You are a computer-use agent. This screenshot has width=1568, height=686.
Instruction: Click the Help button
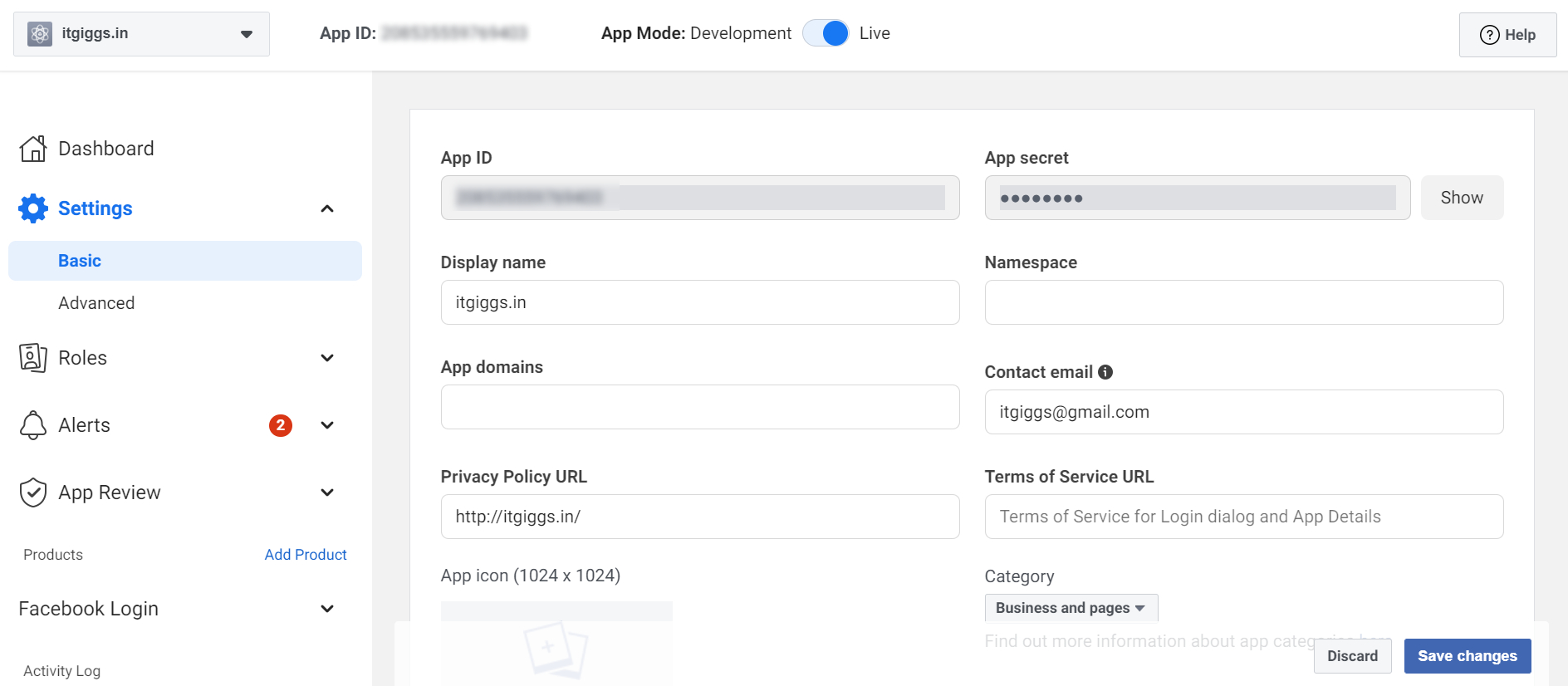coord(1507,35)
